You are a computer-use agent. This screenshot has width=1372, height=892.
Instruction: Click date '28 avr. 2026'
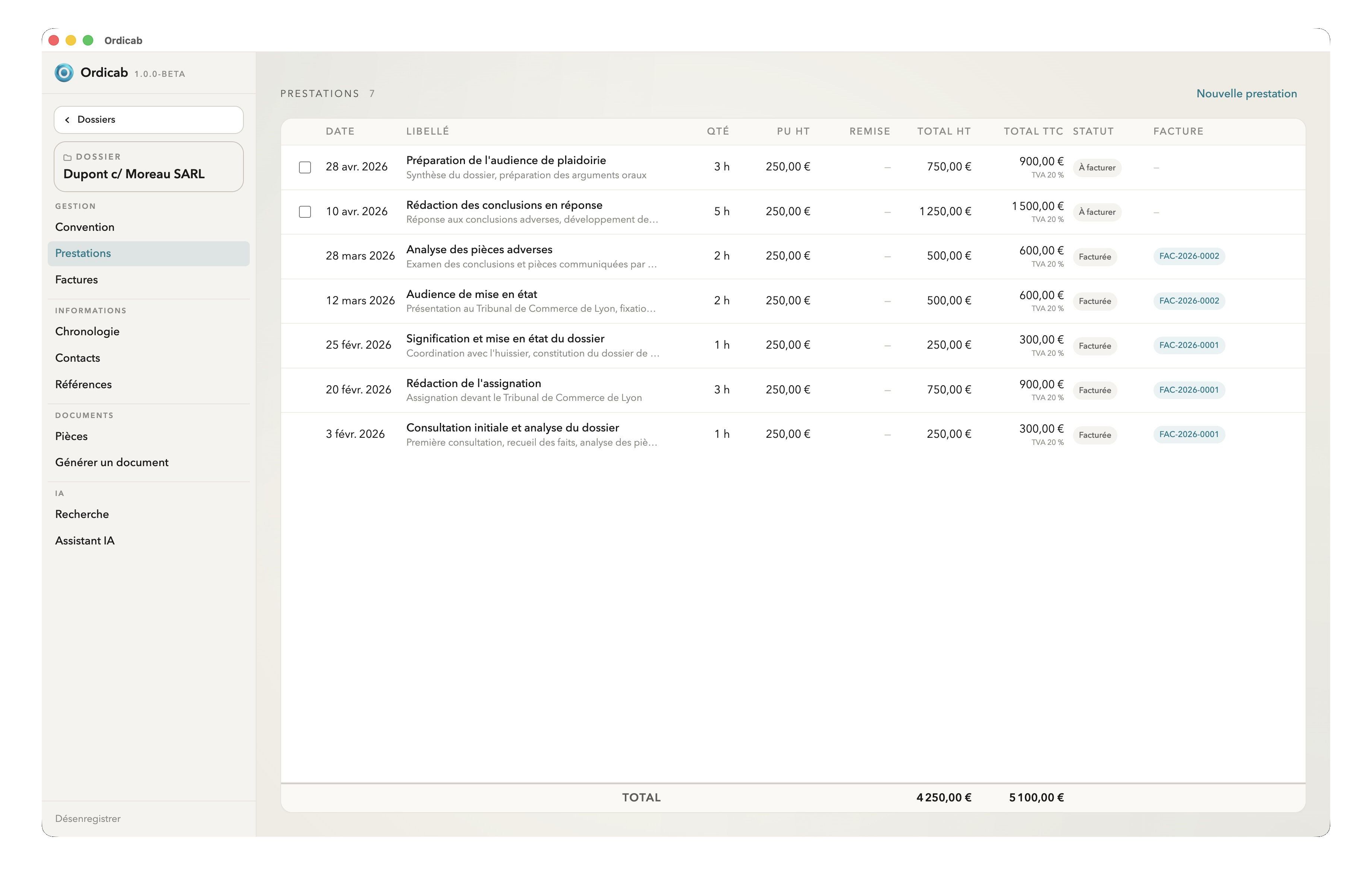356,167
